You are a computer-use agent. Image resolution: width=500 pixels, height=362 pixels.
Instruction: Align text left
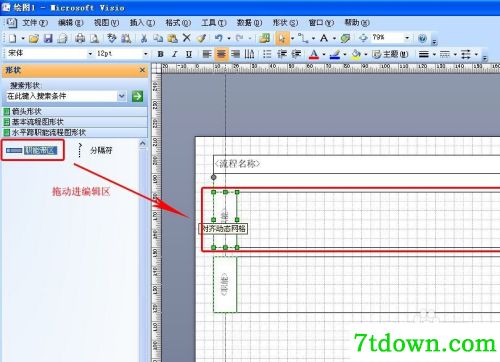(207, 54)
